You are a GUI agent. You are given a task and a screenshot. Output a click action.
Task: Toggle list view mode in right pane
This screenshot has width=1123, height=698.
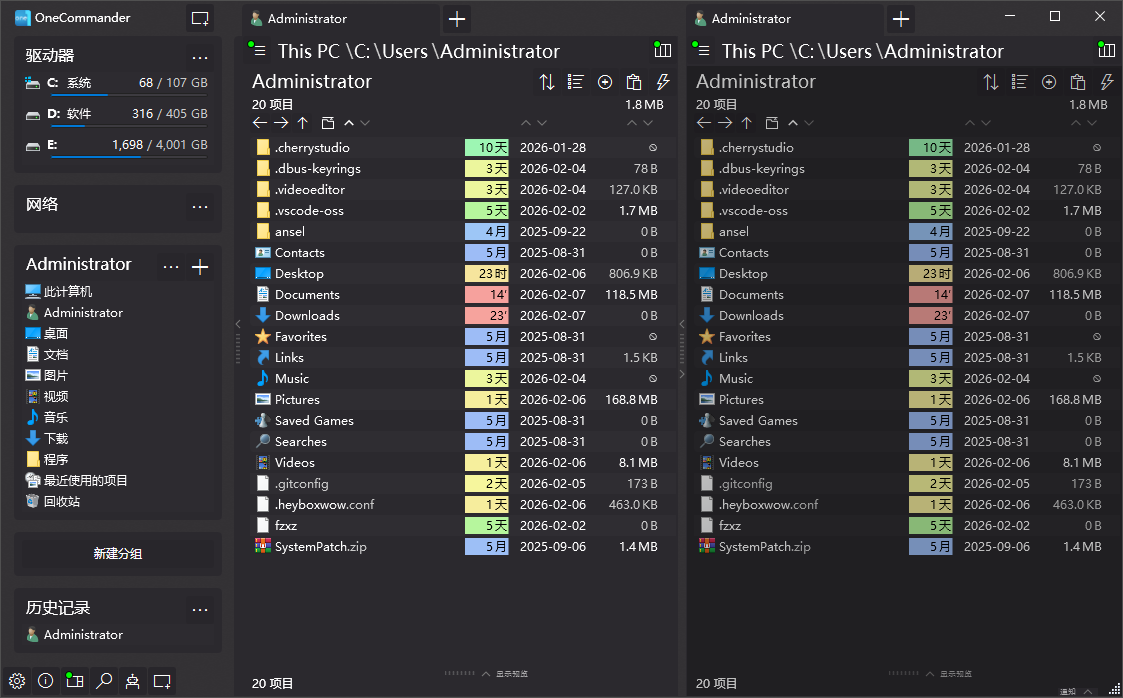(x=1020, y=83)
